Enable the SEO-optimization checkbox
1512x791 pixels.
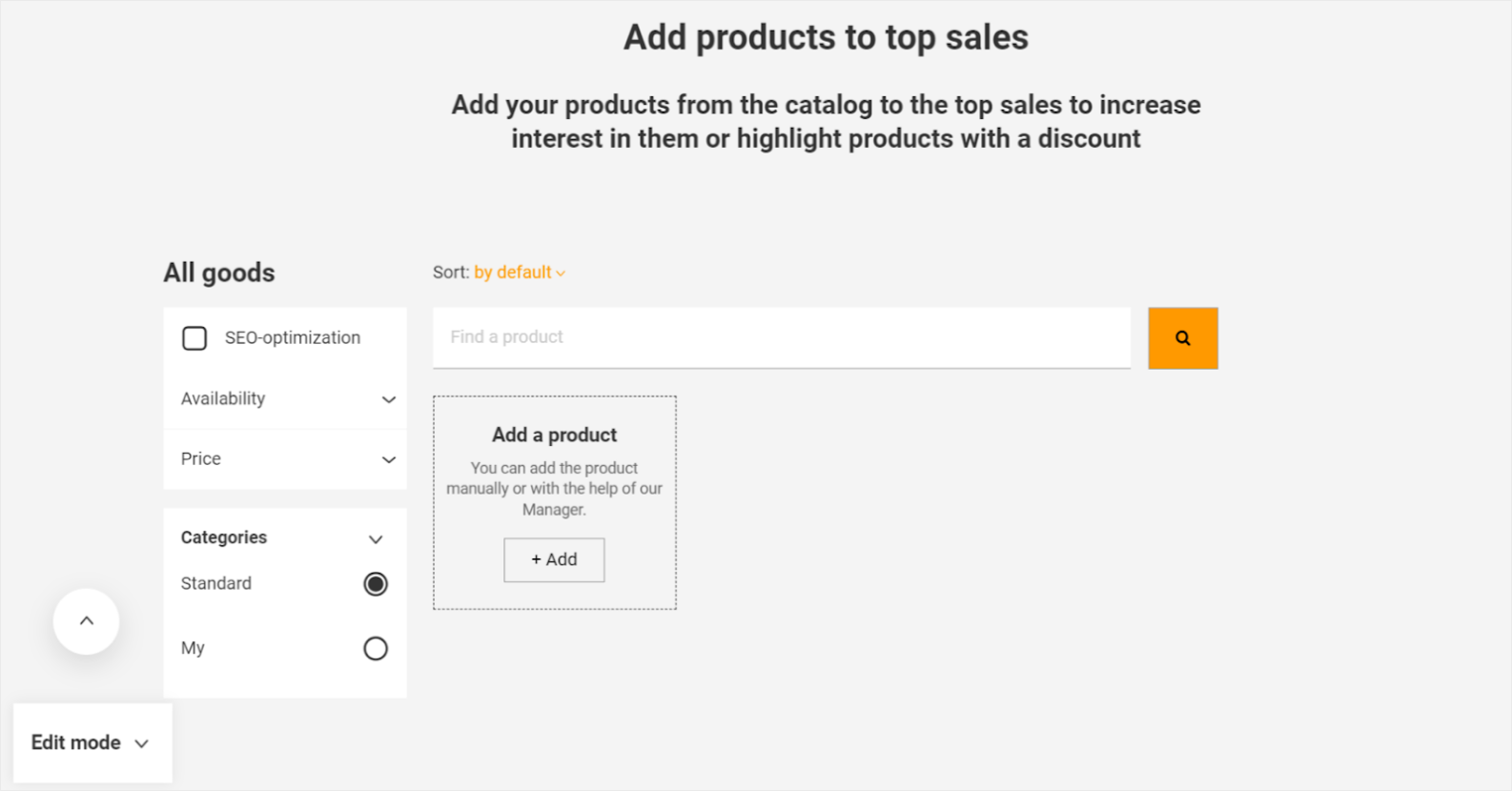click(x=194, y=338)
